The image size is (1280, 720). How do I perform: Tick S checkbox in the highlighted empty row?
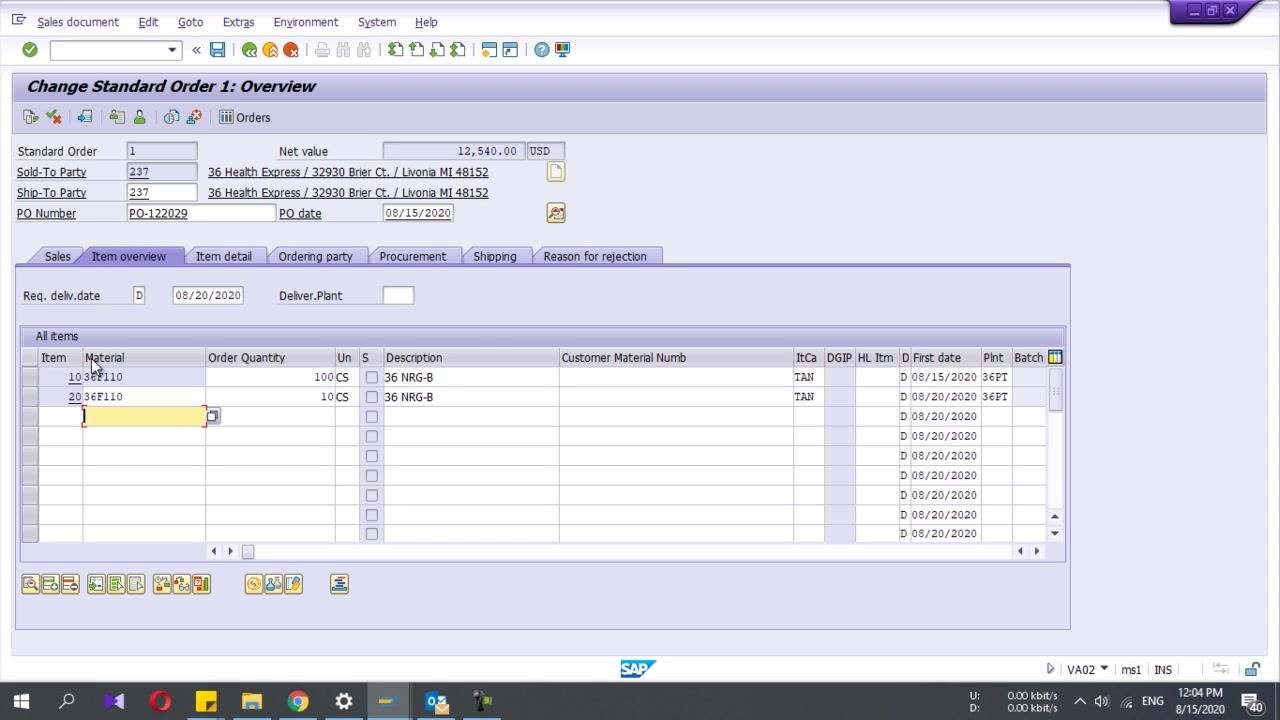[372, 416]
